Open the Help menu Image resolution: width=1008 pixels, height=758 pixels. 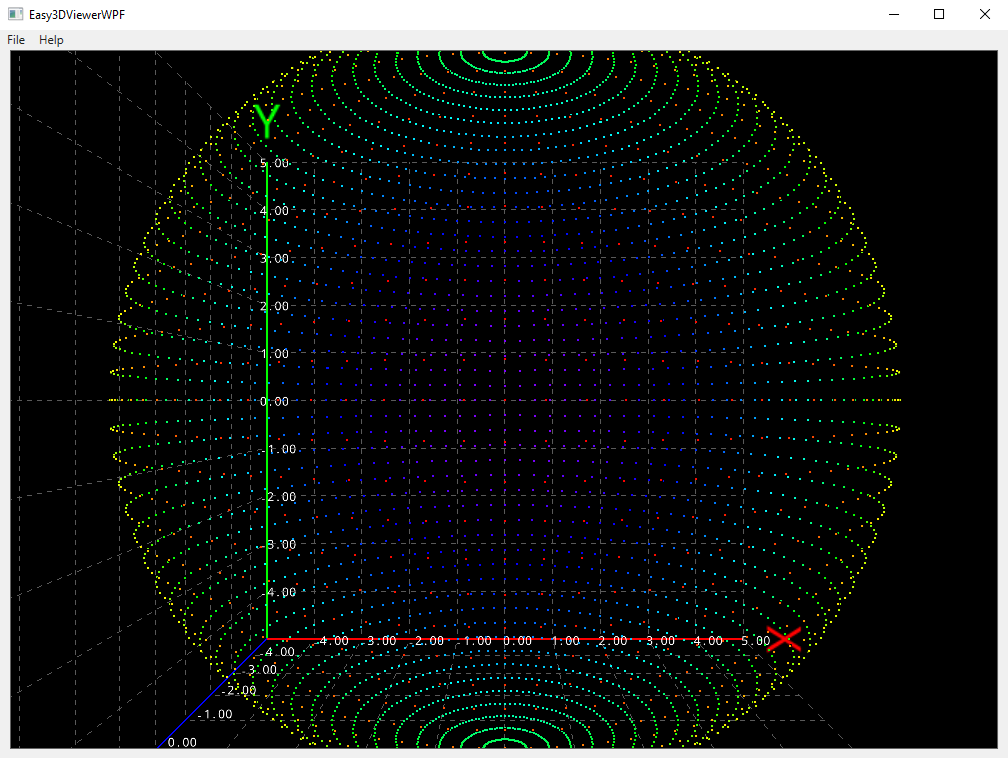pyautogui.click(x=51, y=40)
